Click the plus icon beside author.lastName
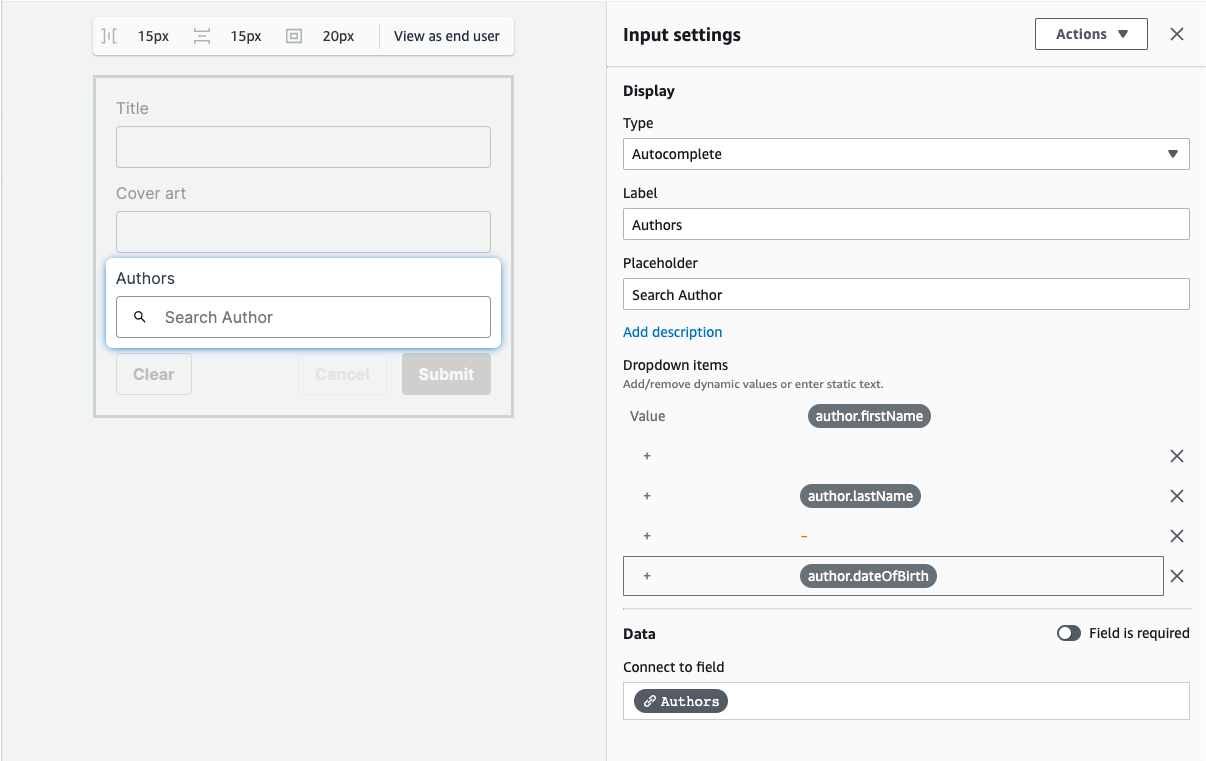Image resolution: width=1206 pixels, height=761 pixels. pyautogui.click(x=647, y=496)
